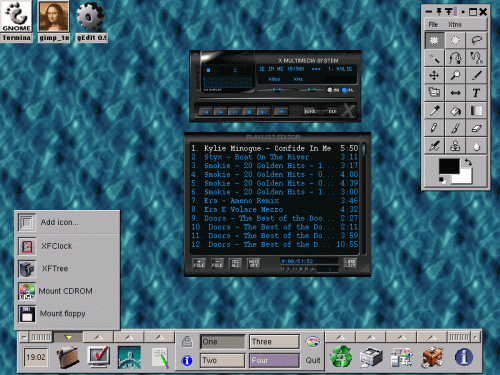The width and height of the screenshot is (500, 375).
Task: Switch to workspace Four
Action: (x=274, y=361)
